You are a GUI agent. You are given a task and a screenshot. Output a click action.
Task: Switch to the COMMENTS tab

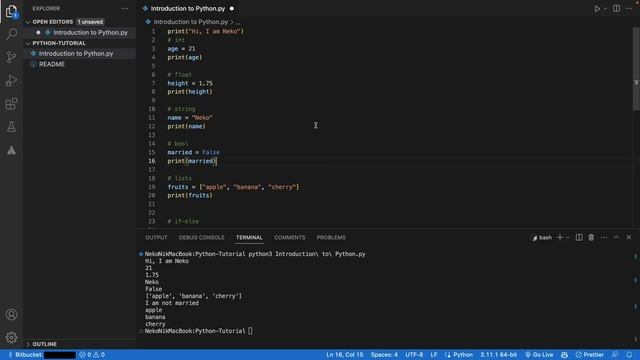[289, 238]
